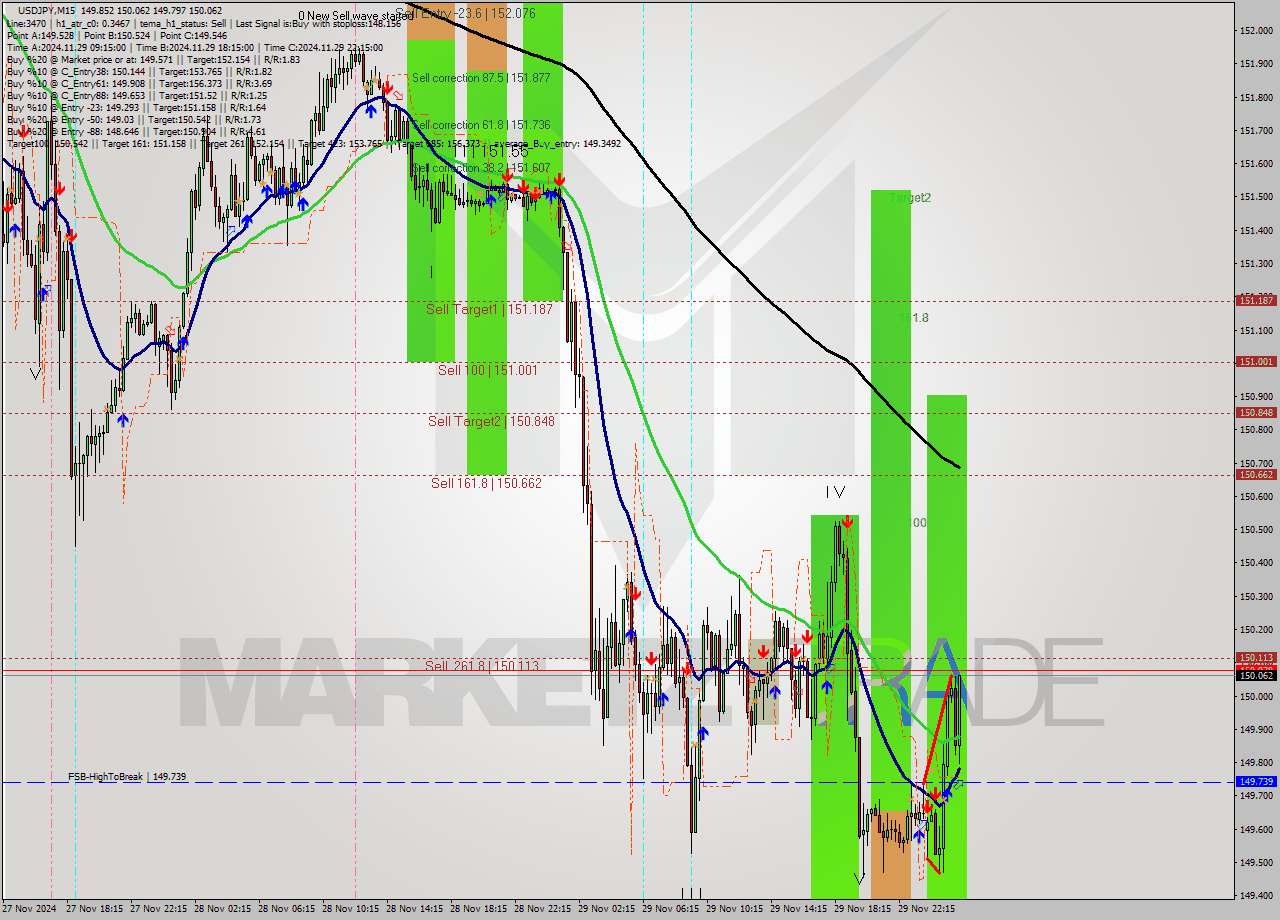Click the 'FSB-HighToBreak | 149.739' label
1280x920 pixels.
coord(127,777)
